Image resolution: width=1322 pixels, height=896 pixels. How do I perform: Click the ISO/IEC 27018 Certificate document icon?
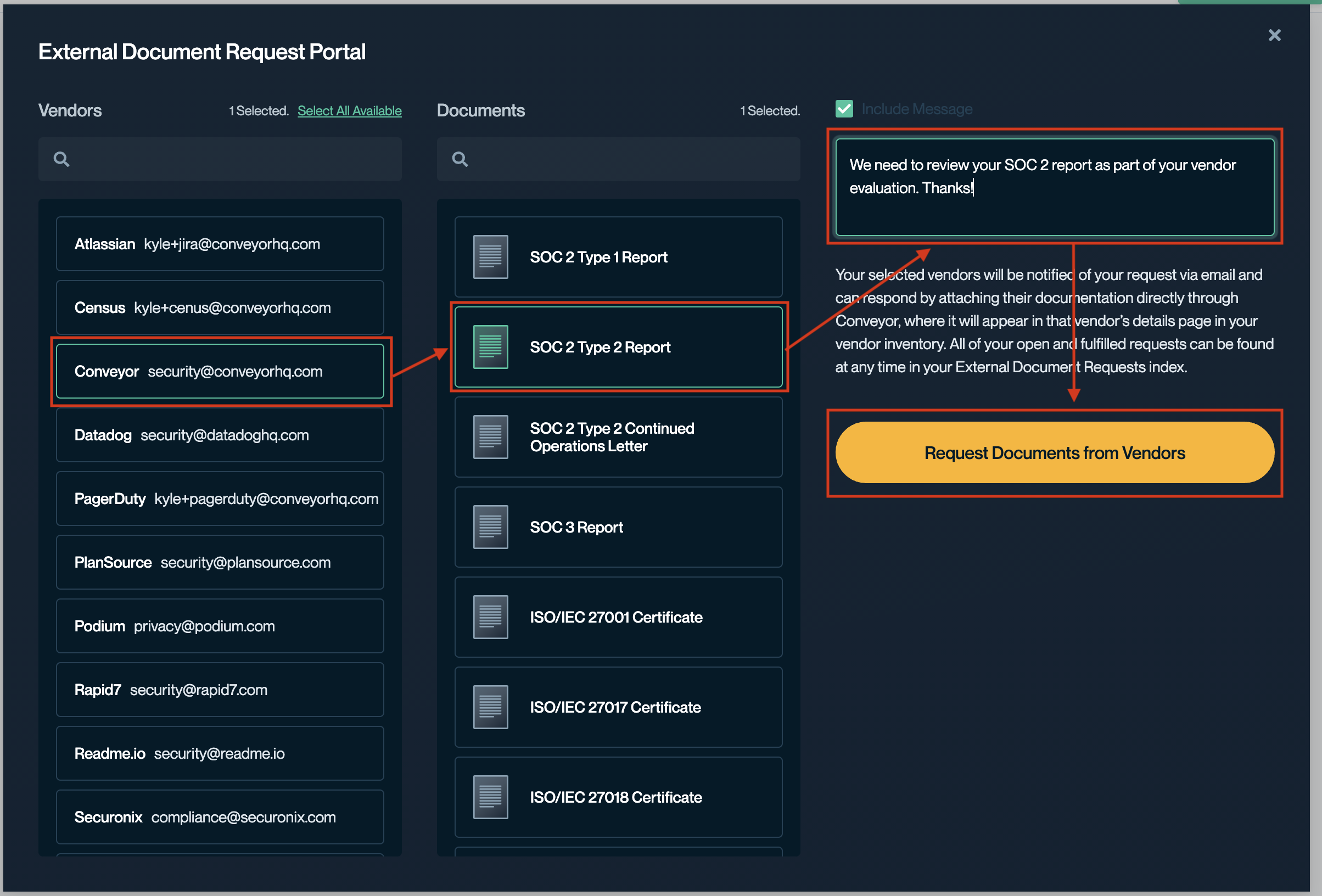click(x=490, y=797)
